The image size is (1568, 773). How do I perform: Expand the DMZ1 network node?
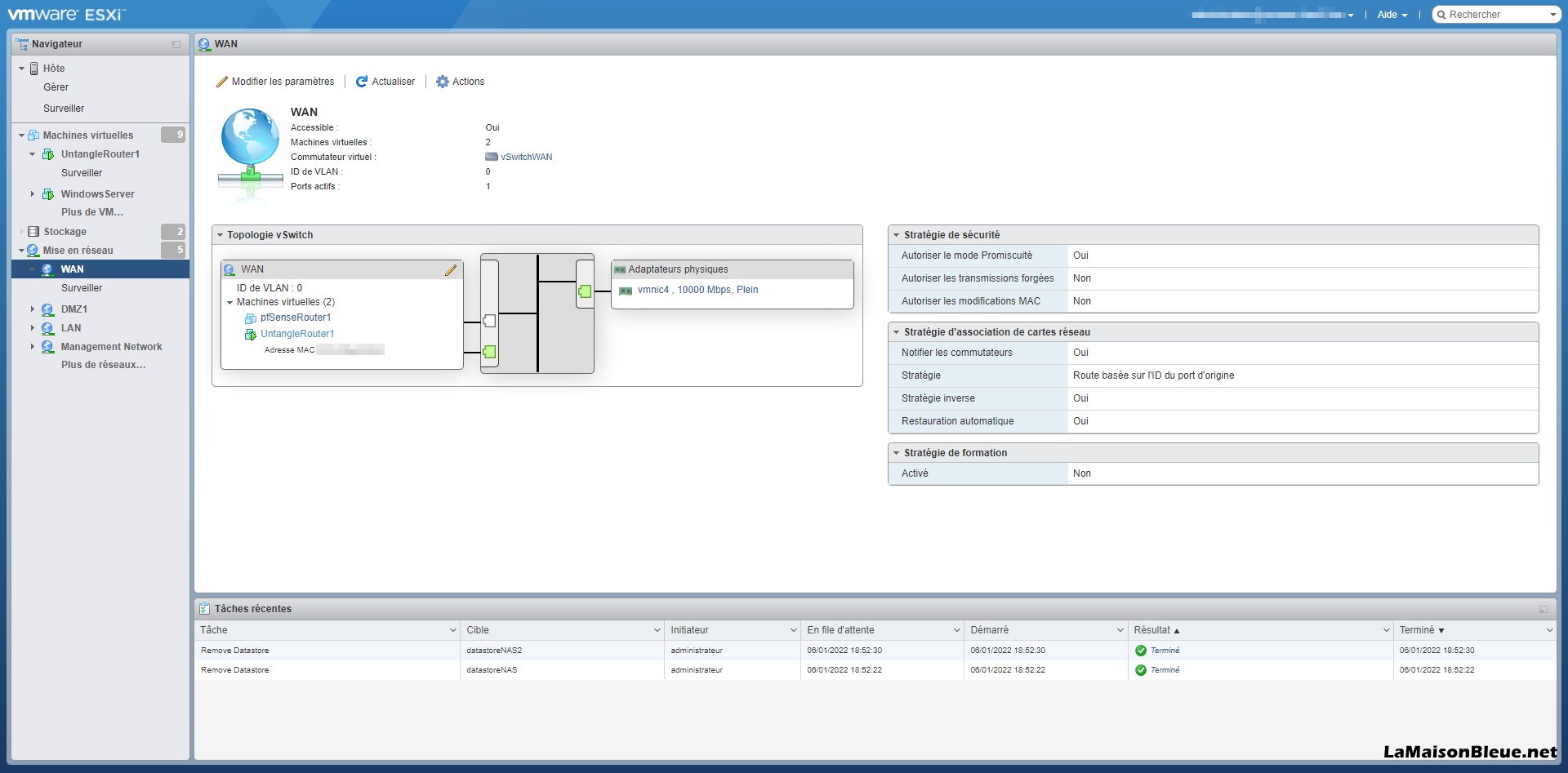click(33, 309)
